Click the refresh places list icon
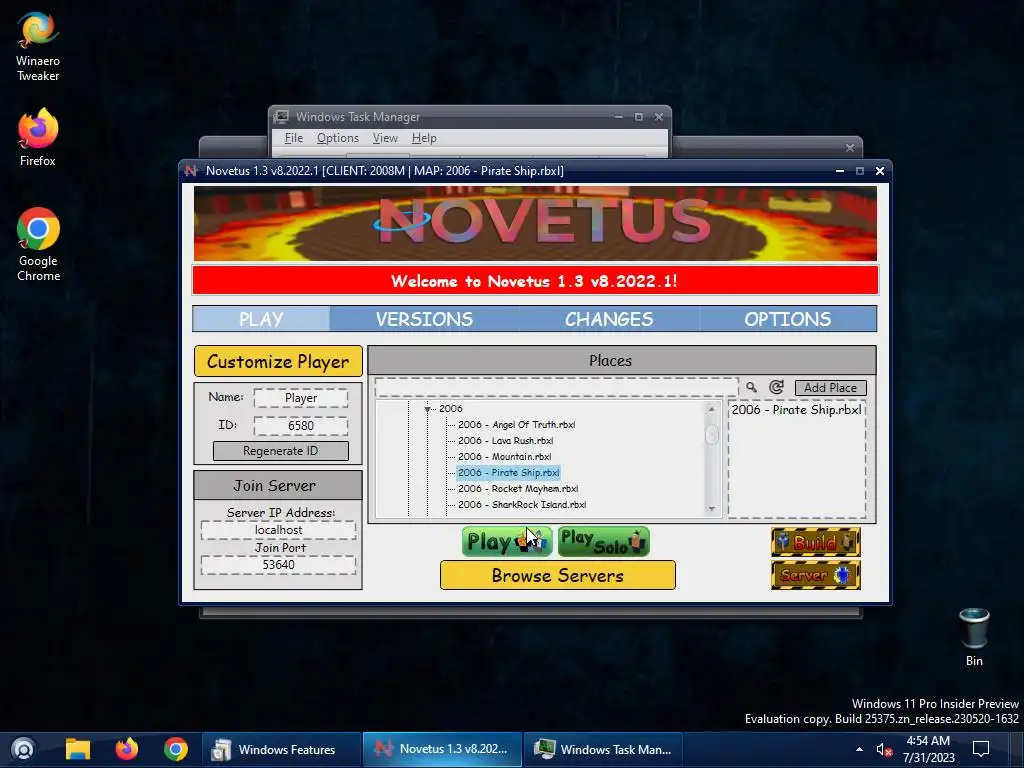This screenshot has width=1024, height=768. pyautogui.click(x=776, y=387)
